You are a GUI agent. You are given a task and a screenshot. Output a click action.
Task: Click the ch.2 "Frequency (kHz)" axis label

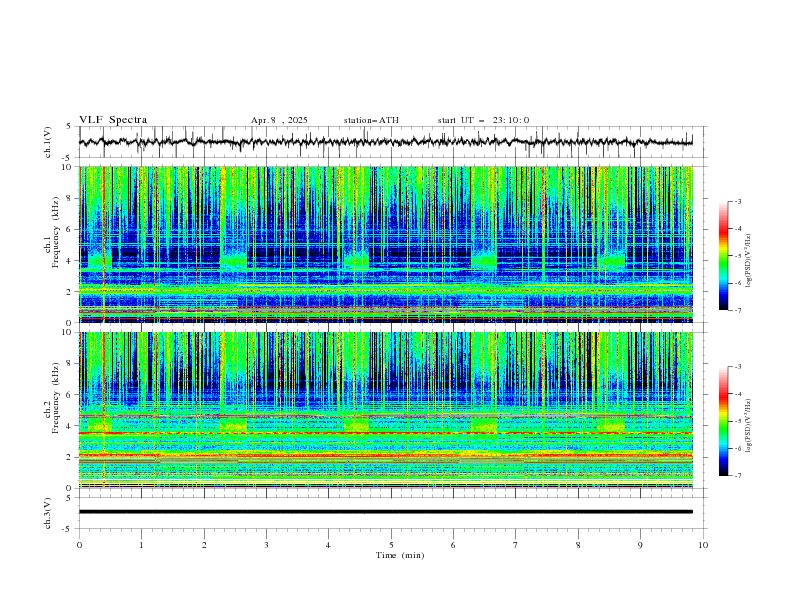56,397
